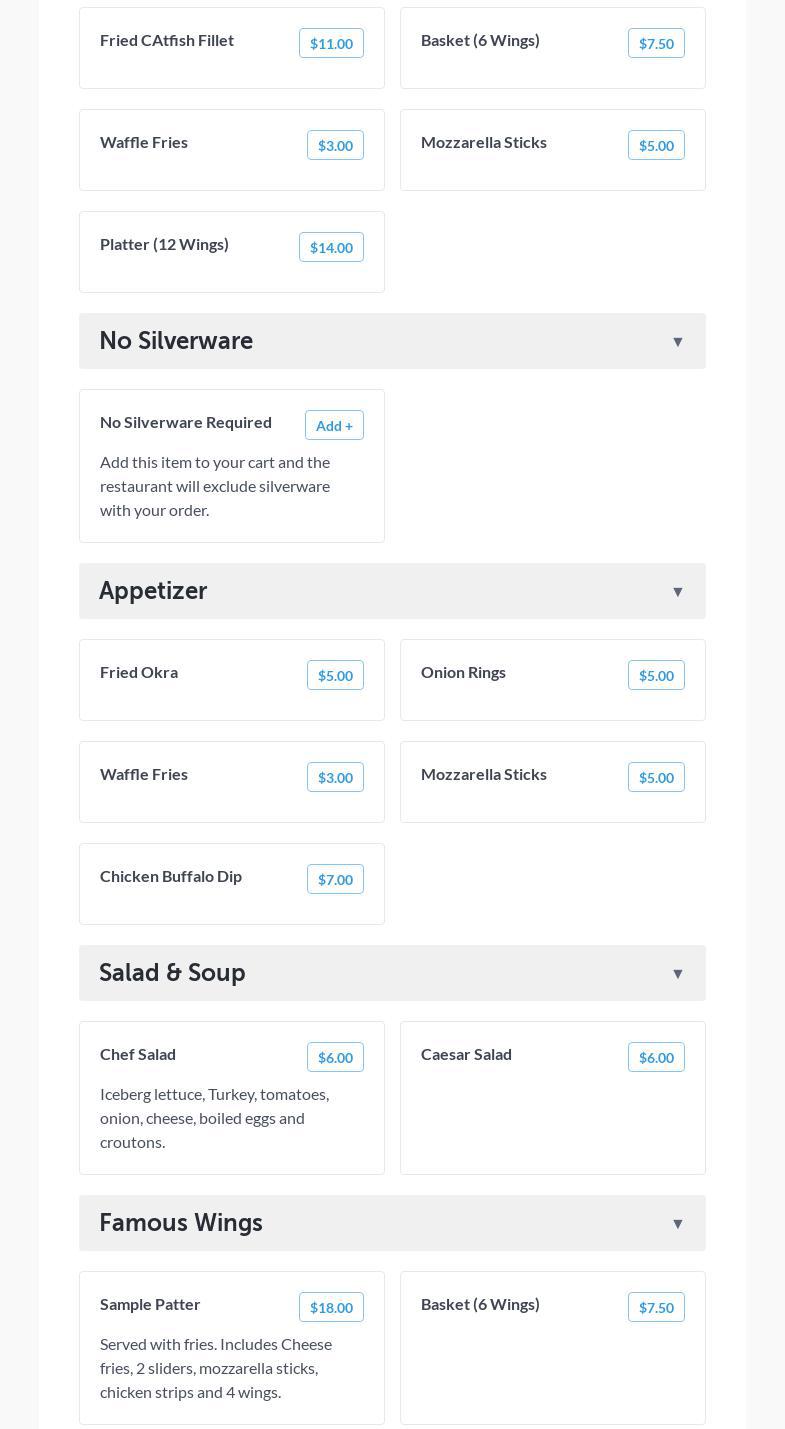Choose the $7.00 Chicken Buffalo Dip price
Screen dimensions: 785x1429
coord(335,879)
